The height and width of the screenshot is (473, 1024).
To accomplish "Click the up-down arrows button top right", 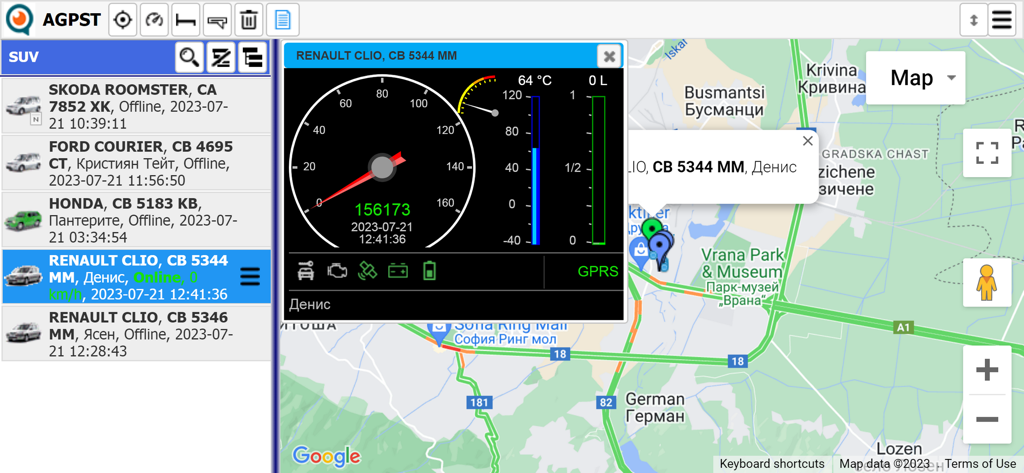I will point(974,20).
